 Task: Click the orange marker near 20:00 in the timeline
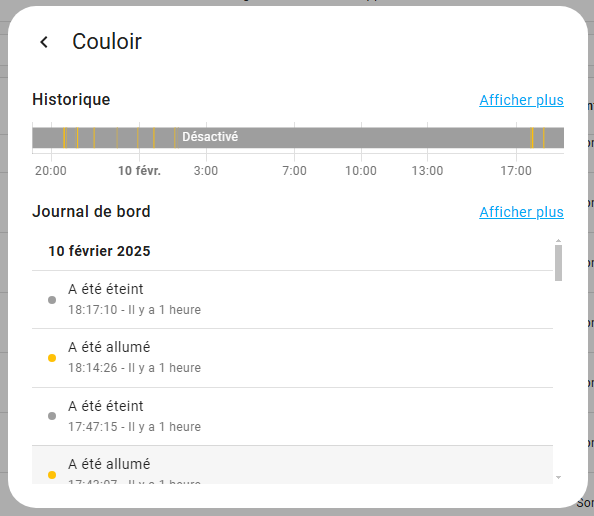64,138
